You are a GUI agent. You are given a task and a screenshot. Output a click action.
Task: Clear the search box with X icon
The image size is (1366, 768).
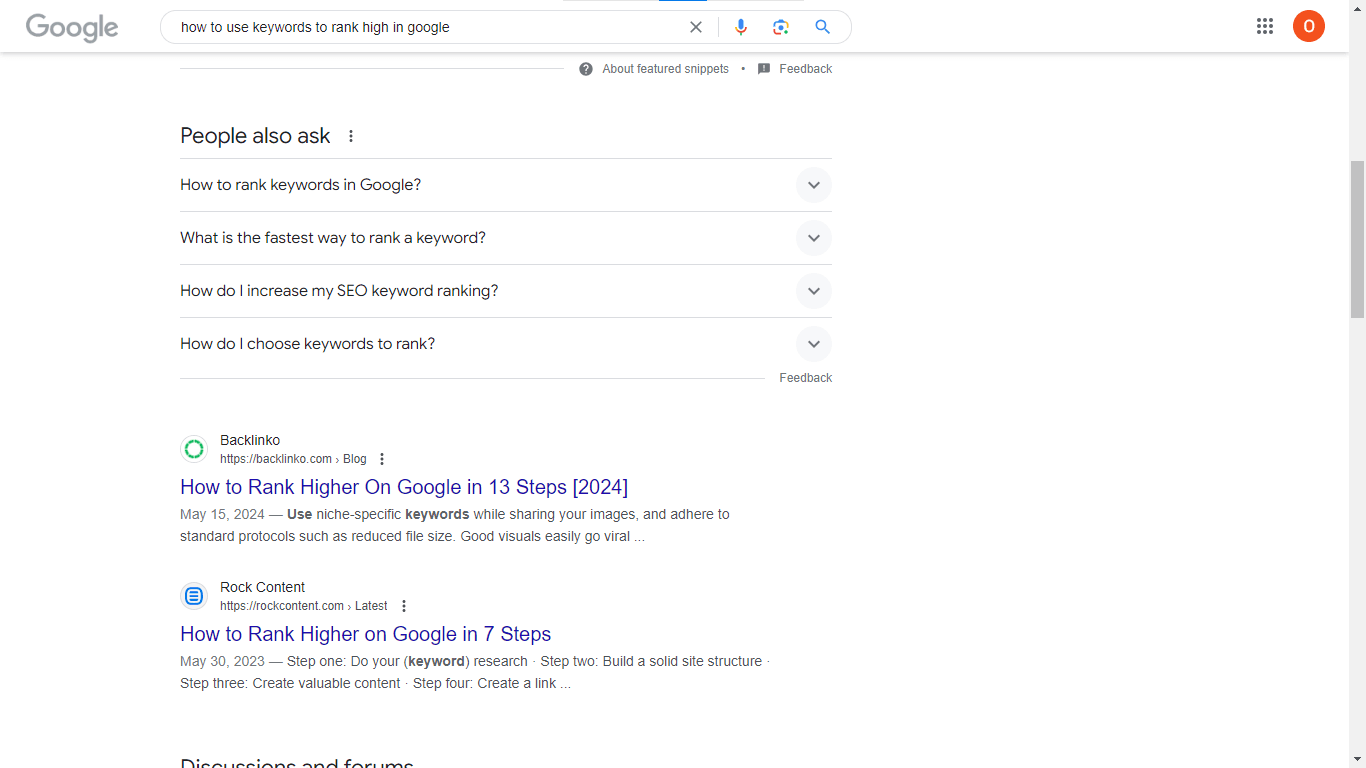tap(696, 27)
